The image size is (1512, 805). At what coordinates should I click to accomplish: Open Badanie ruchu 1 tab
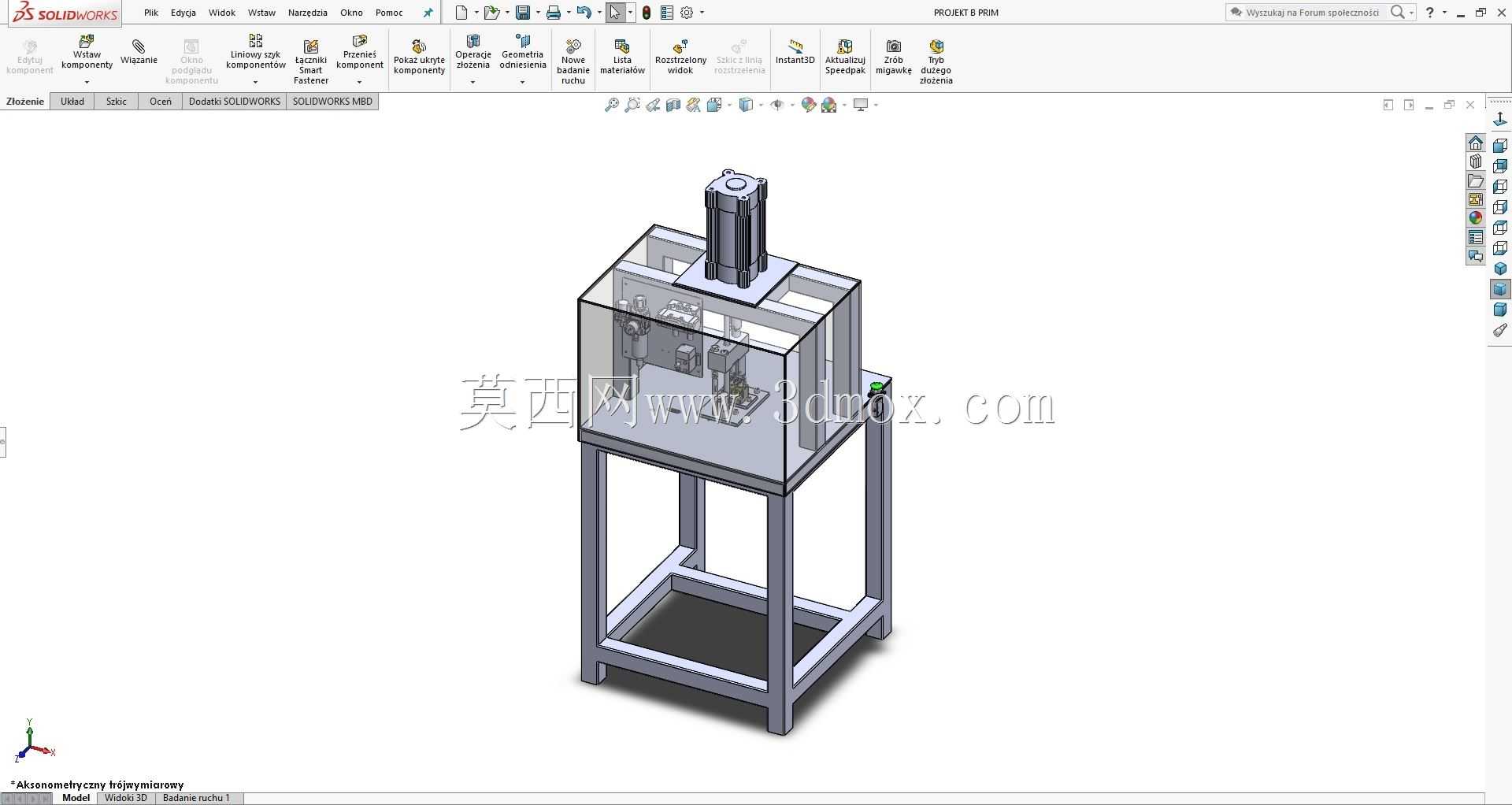196,798
